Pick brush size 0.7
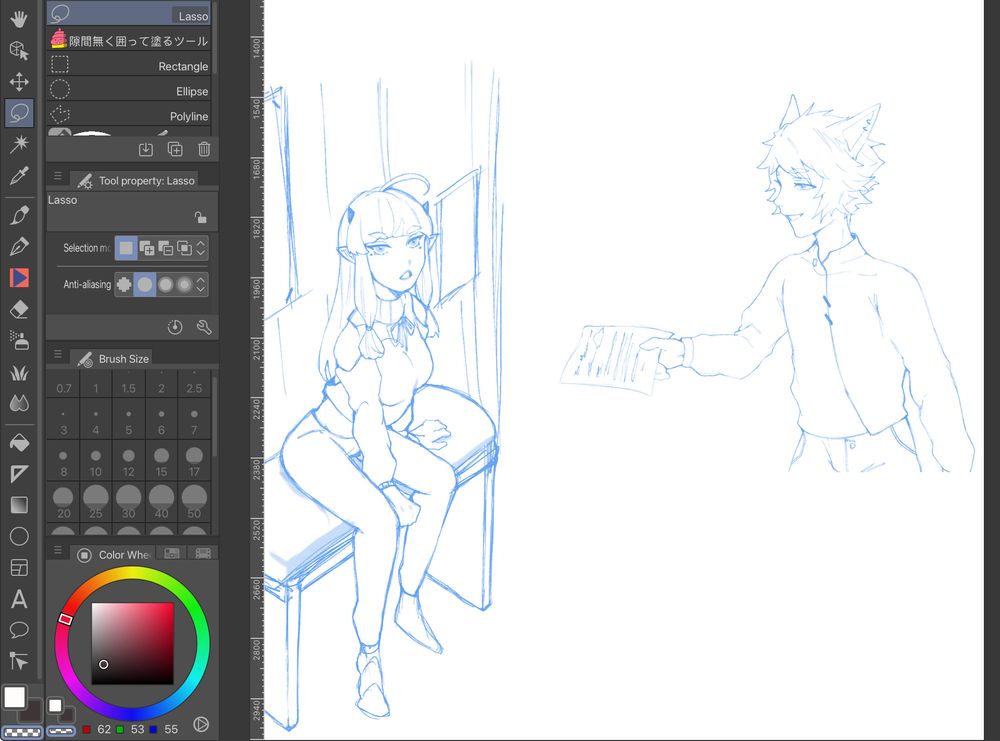The image size is (1000, 741). coord(64,383)
